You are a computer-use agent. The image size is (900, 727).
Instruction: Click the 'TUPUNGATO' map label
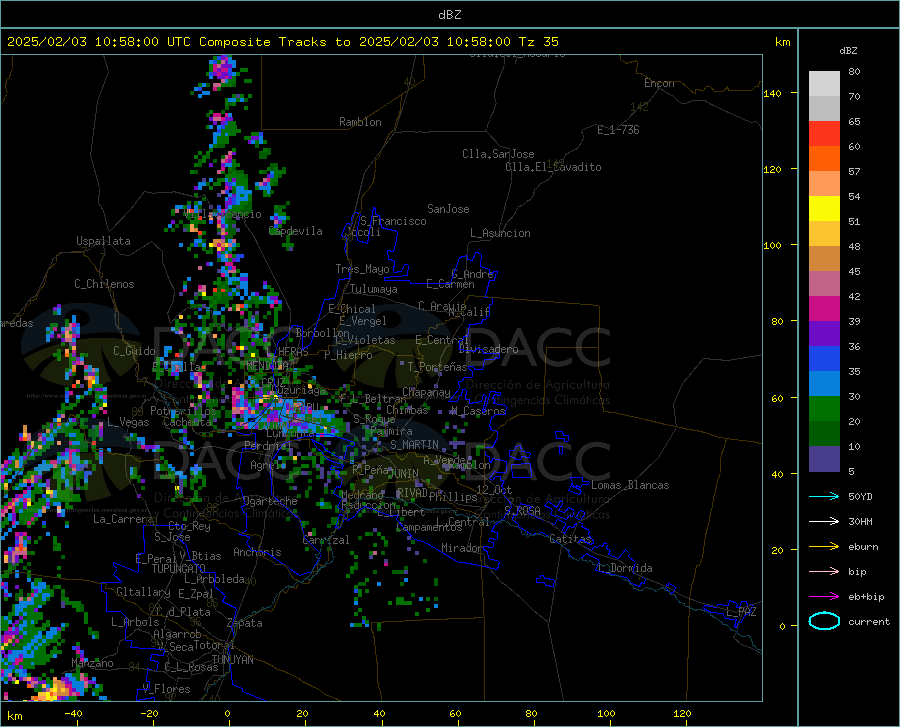click(x=179, y=569)
